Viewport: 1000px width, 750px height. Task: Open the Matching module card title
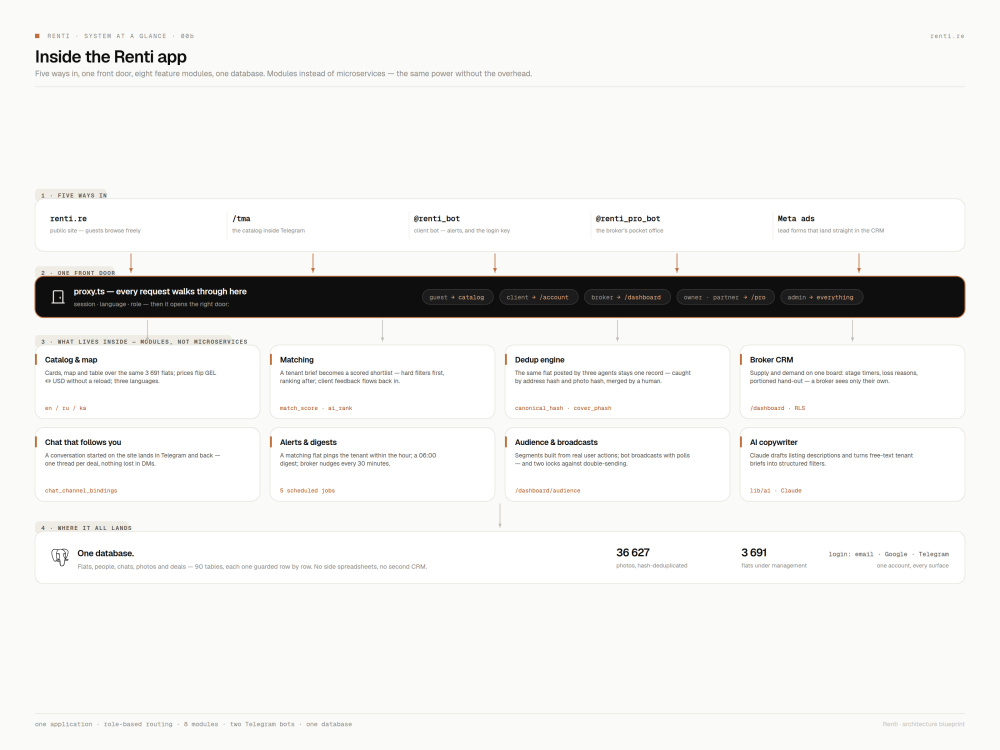[x=297, y=360]
